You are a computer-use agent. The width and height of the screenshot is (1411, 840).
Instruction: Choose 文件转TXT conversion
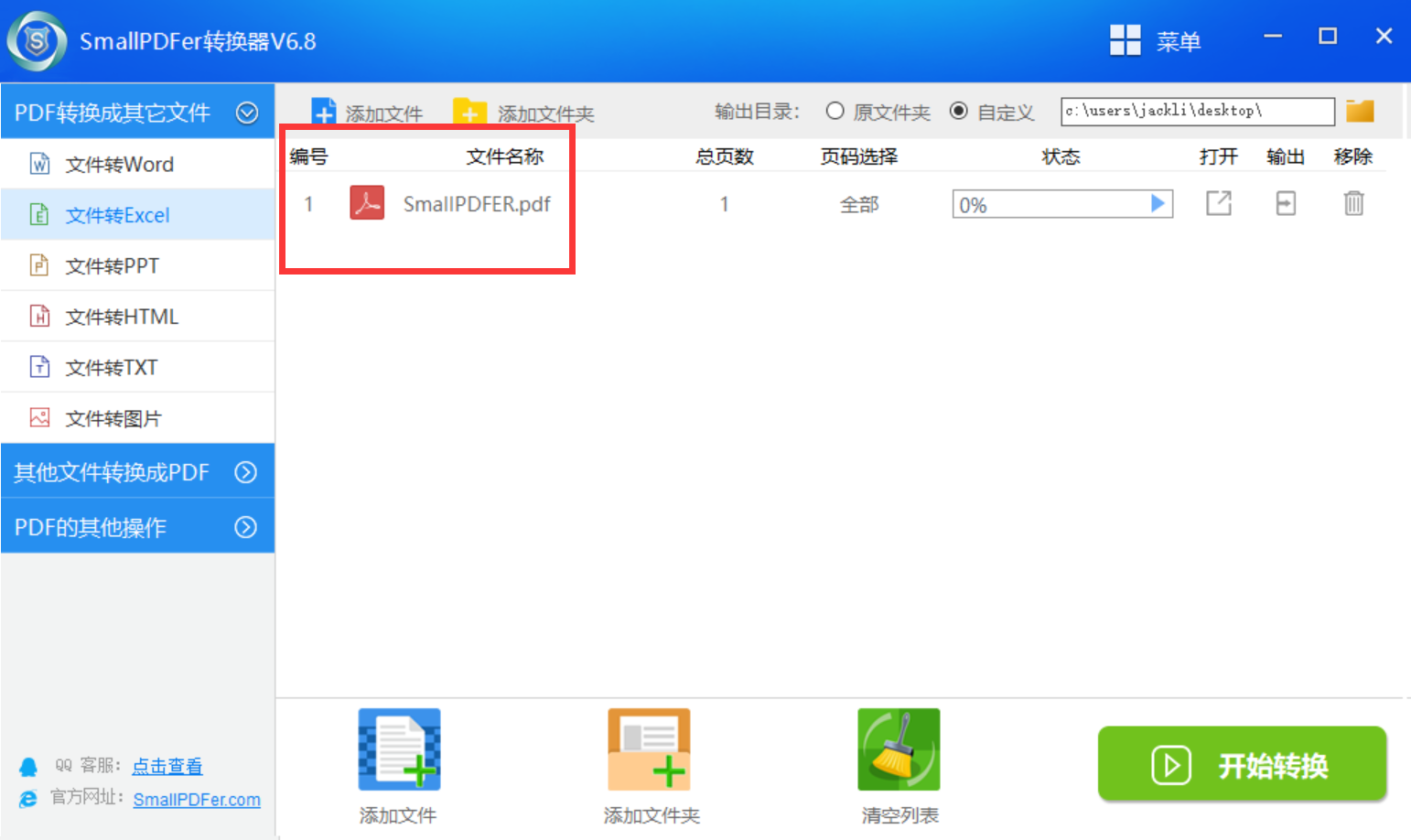138,367
